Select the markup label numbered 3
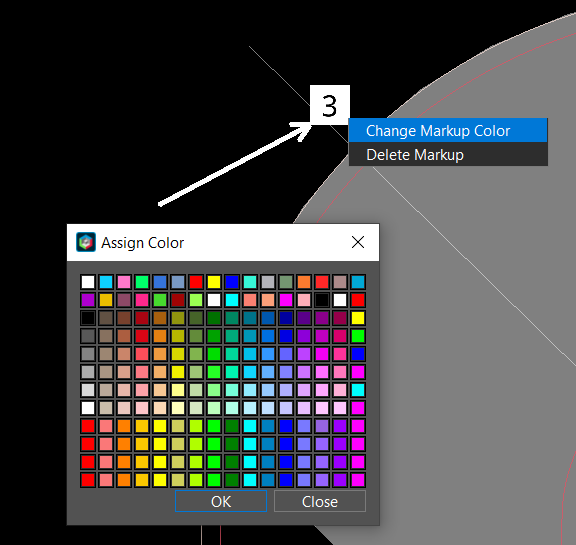 coord(330,105)
